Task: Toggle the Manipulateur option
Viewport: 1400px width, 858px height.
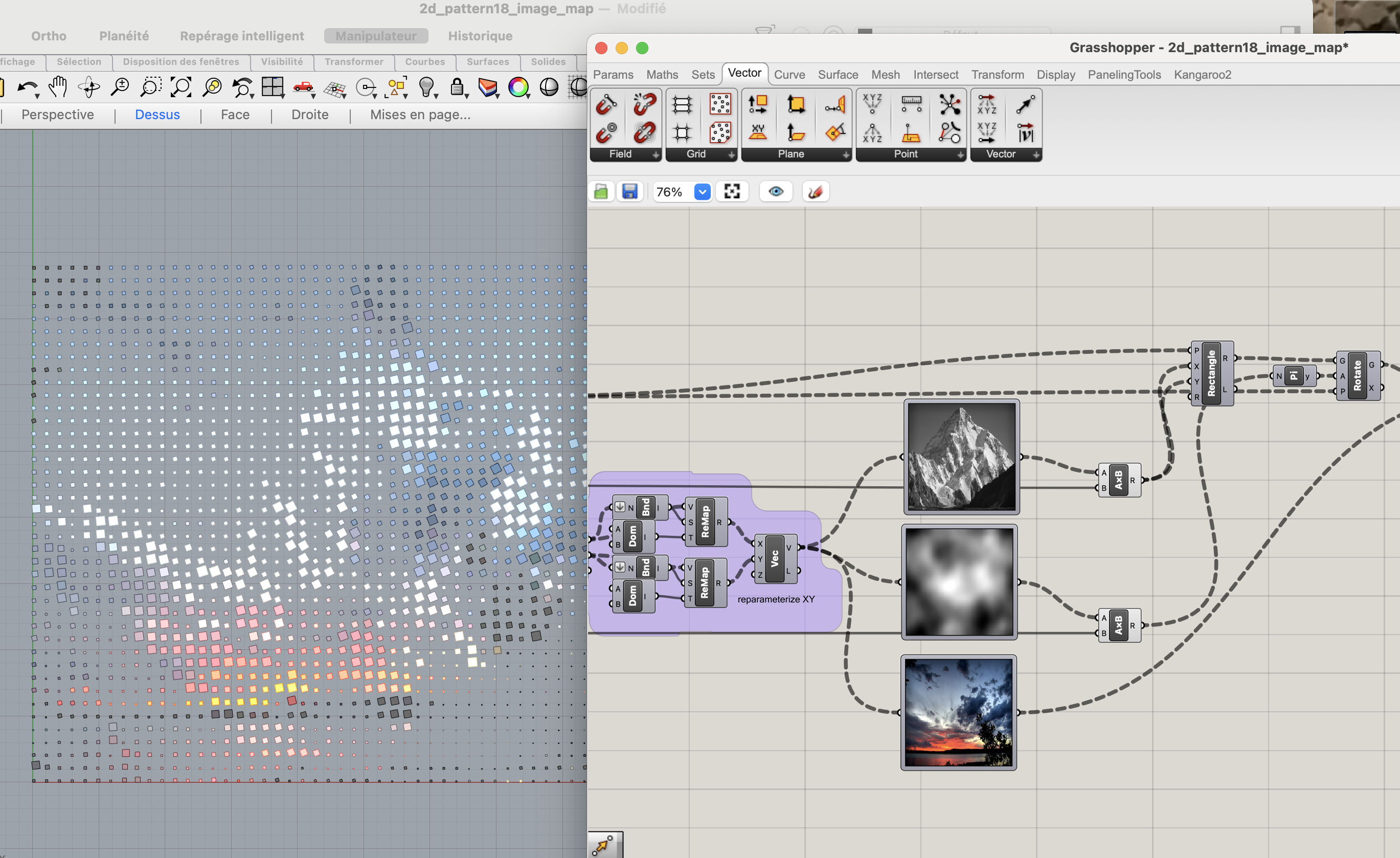Action: [x=376, y=36]
